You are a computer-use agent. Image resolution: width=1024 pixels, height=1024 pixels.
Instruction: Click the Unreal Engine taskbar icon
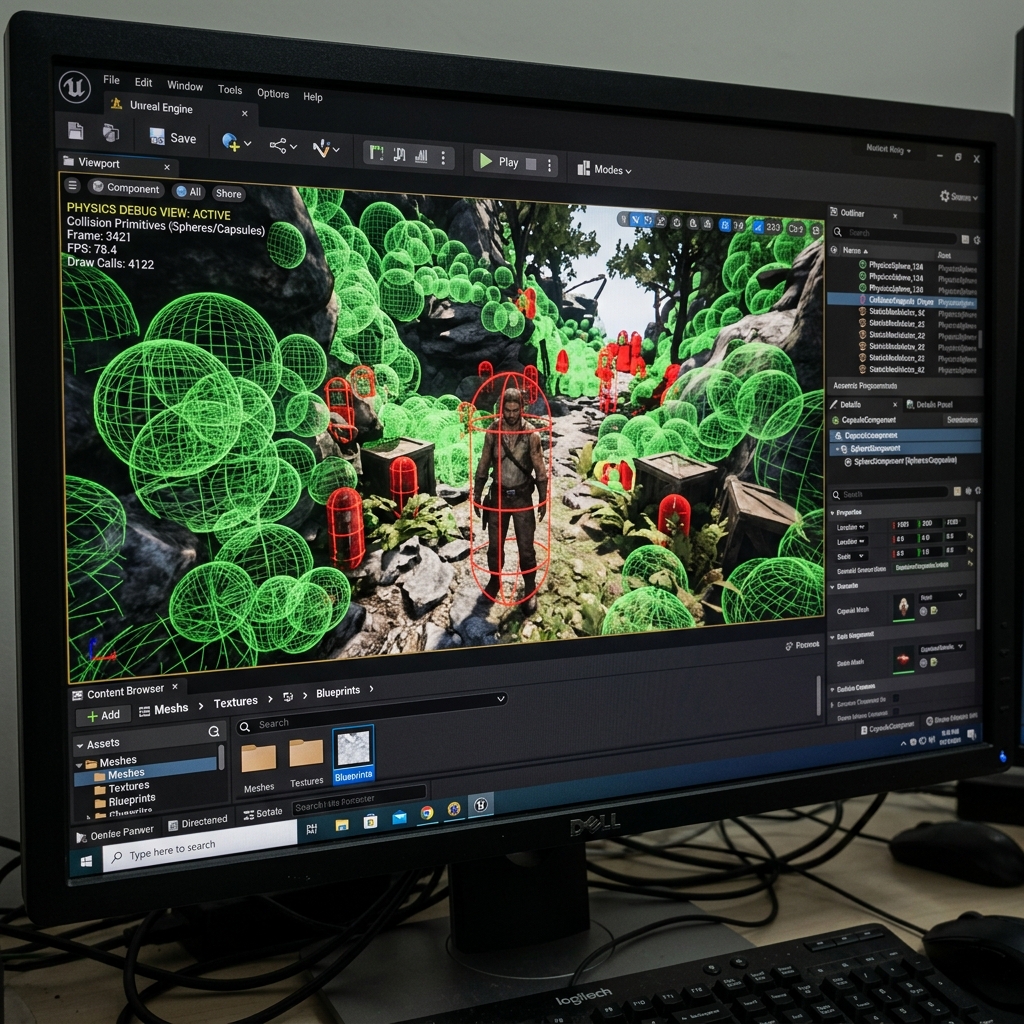click(x=481, y=805)
